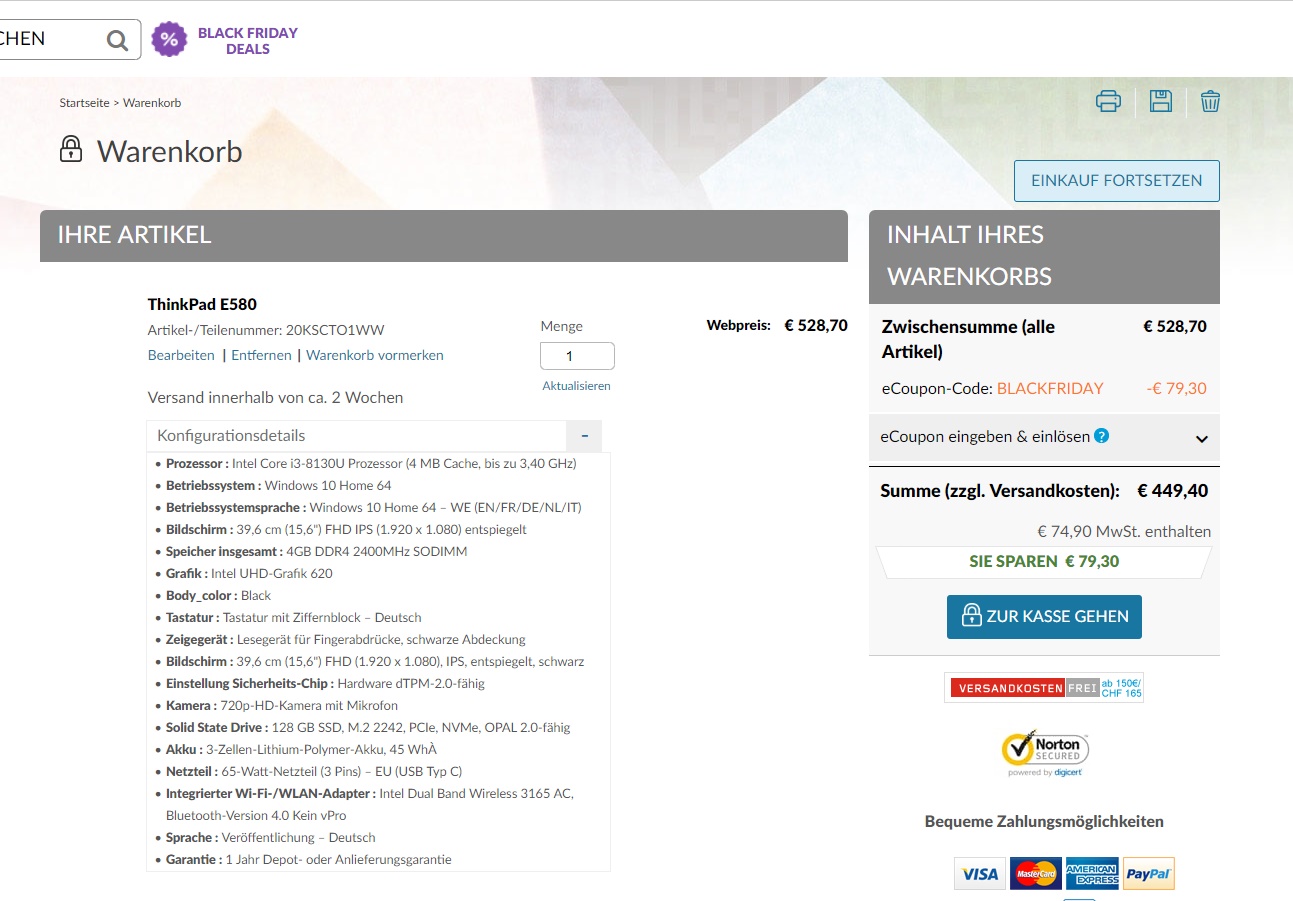The height and width of the screenshot is (901, 1293).
Task: Empty cart using trash can icon
Action: [1210, 101]
